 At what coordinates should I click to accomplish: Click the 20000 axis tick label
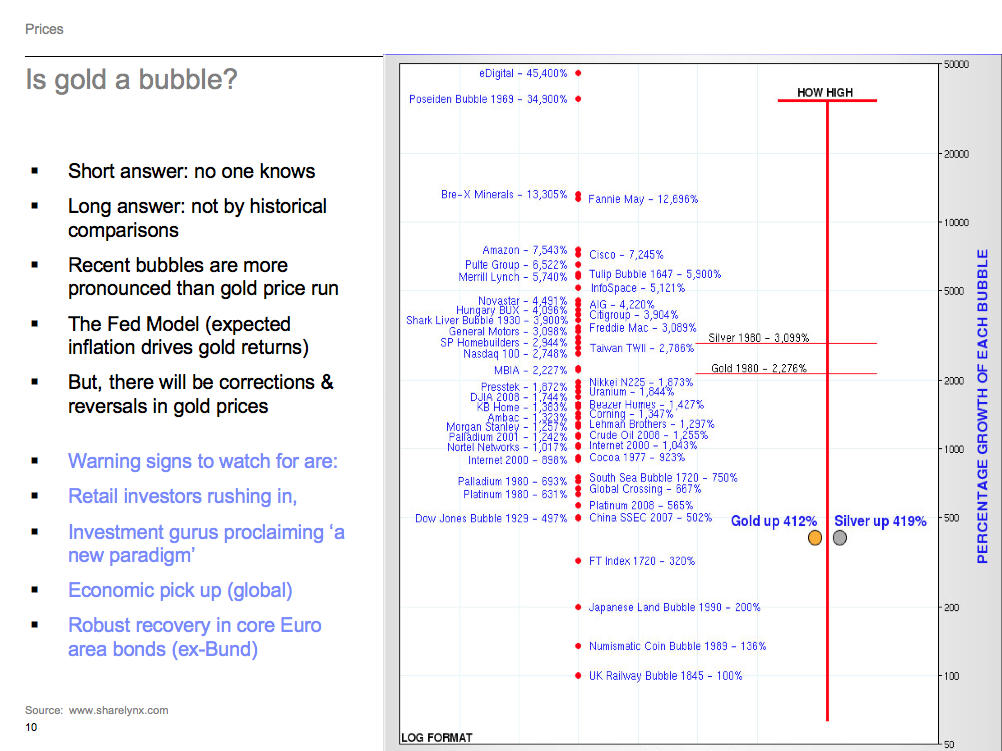click(x=956, y=154)
